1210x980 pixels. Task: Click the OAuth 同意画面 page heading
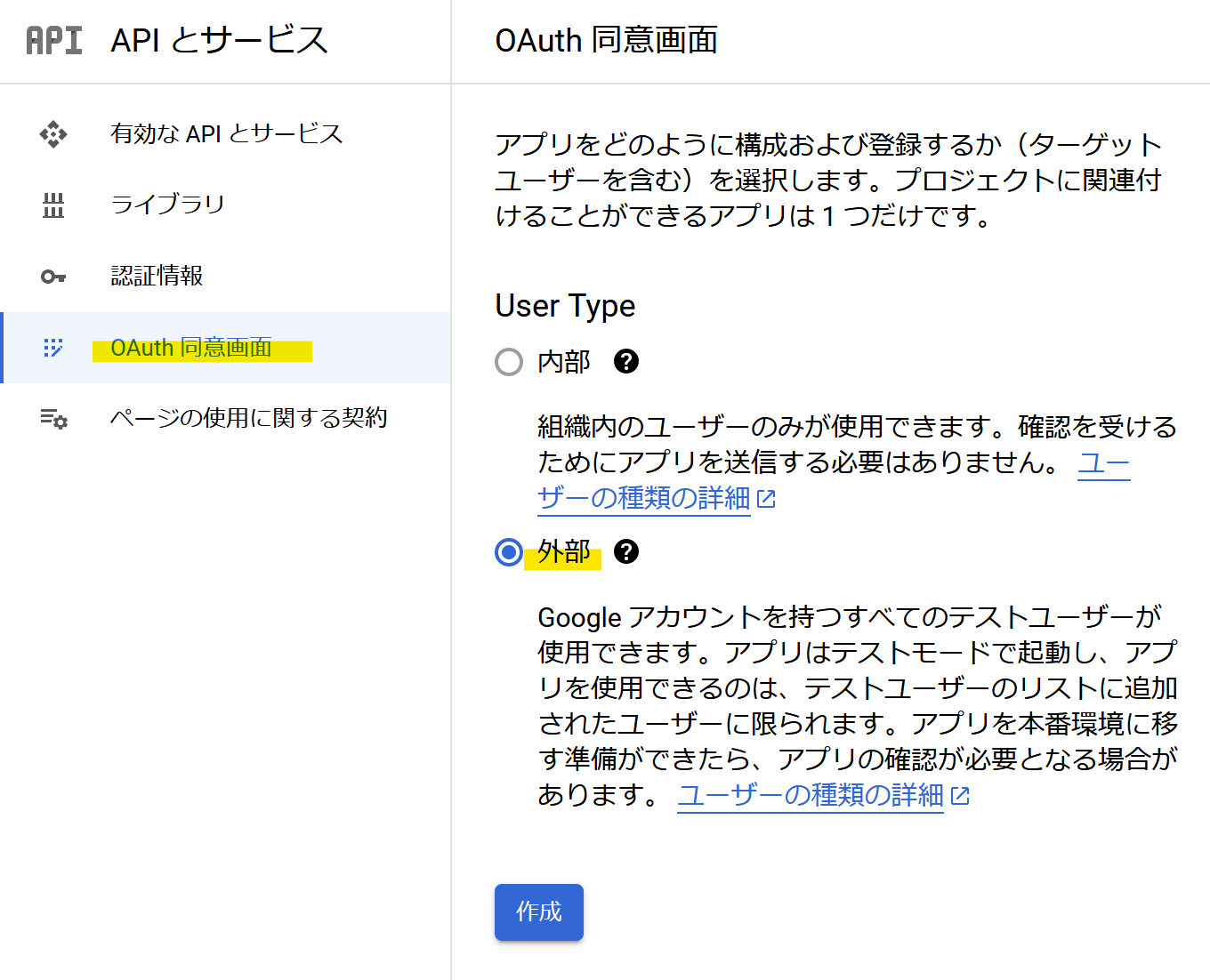tap(606, 41)
